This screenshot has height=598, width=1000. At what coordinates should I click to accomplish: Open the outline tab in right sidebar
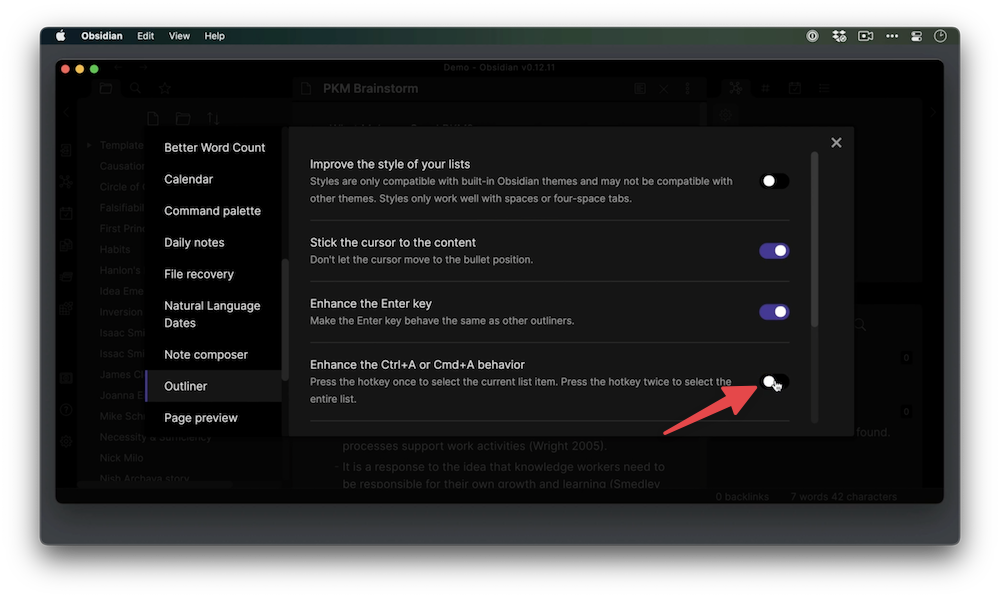click(x=824, y=89)
